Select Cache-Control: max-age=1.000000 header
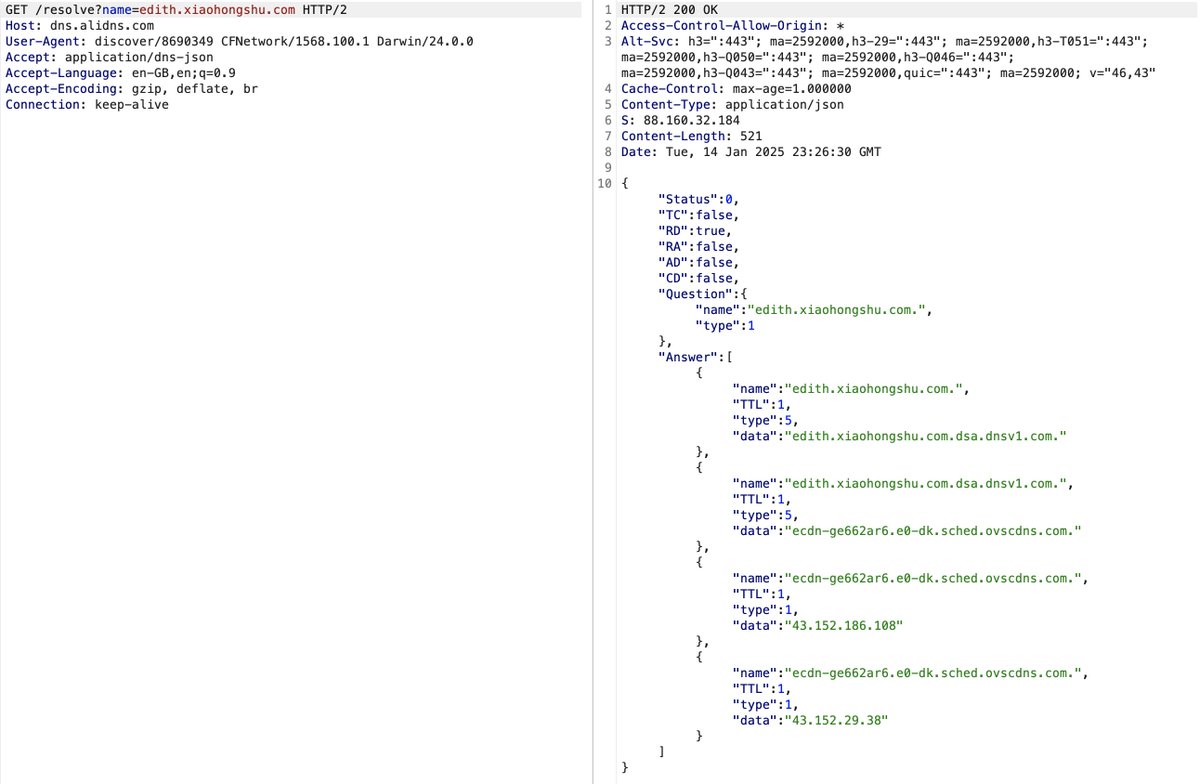Image resolution: width=1200 pixels, height=784 pixels. (736, 89)
